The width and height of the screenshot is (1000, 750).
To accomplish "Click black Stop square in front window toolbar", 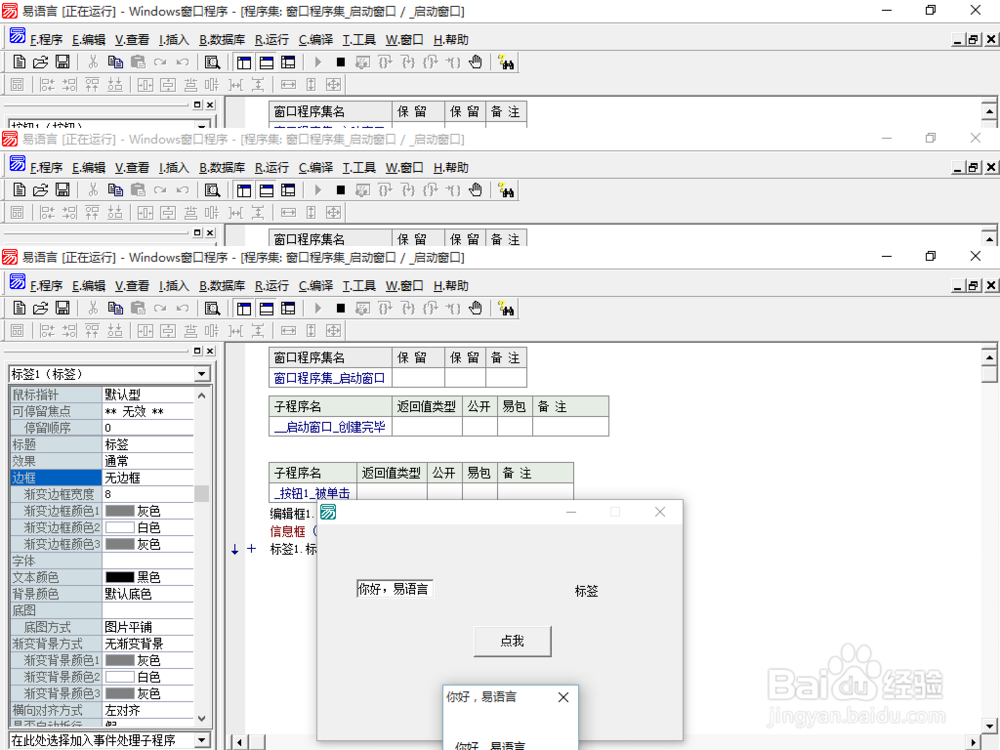I will 341,309.
